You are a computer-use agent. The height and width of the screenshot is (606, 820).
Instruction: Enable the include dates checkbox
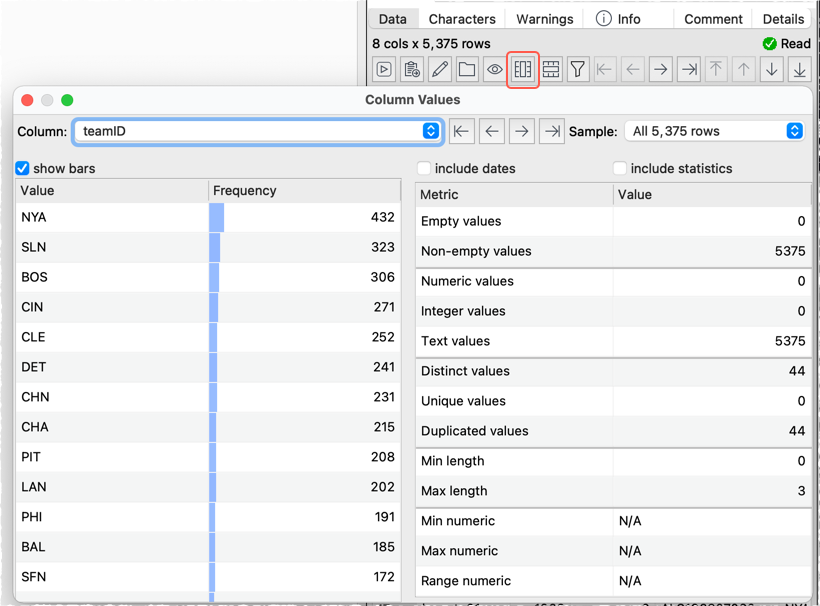pyautogui.click(x=424, y=168)
